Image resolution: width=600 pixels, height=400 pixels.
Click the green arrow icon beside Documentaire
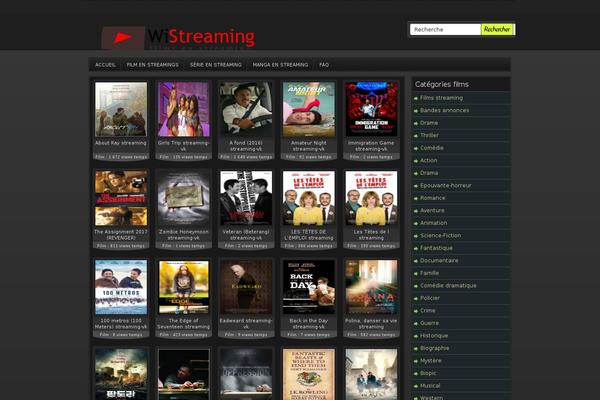click(416, 261)
